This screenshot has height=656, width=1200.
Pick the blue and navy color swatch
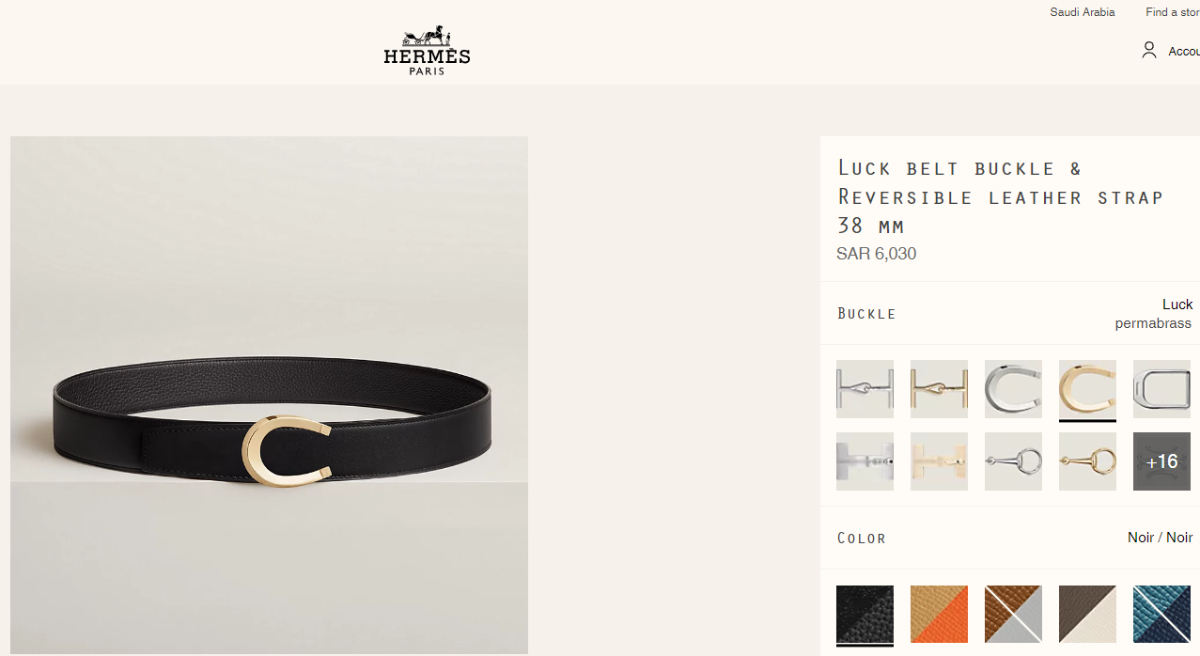1161,614
